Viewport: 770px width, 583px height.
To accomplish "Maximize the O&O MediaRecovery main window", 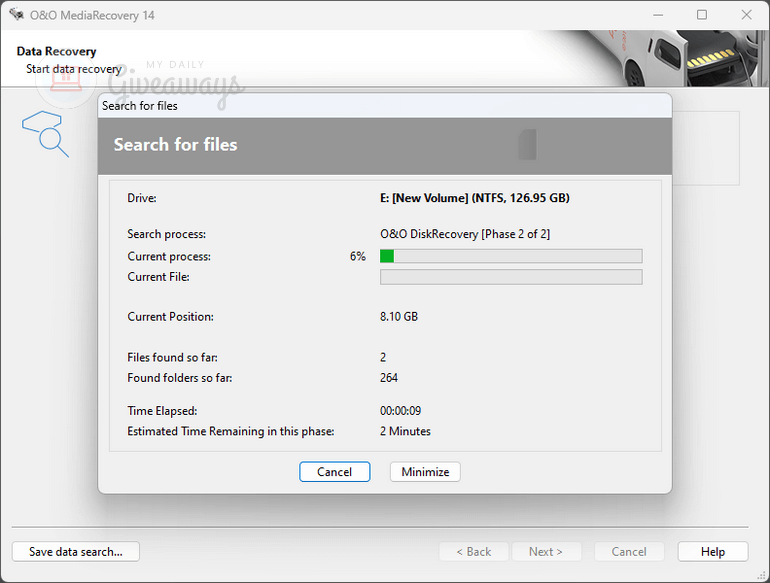I will (x=702, y=15).
